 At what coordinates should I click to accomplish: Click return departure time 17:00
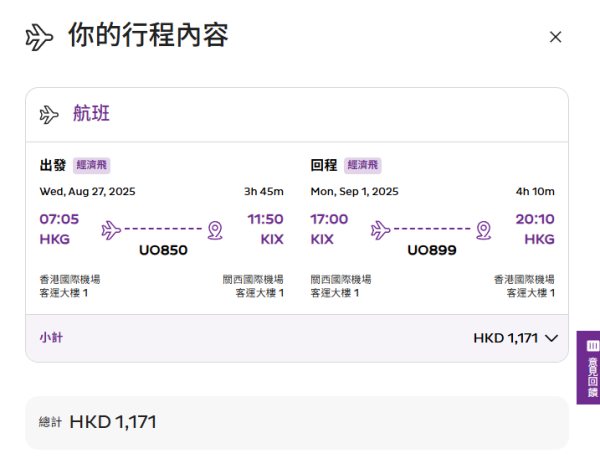click(x=329, y=219)
